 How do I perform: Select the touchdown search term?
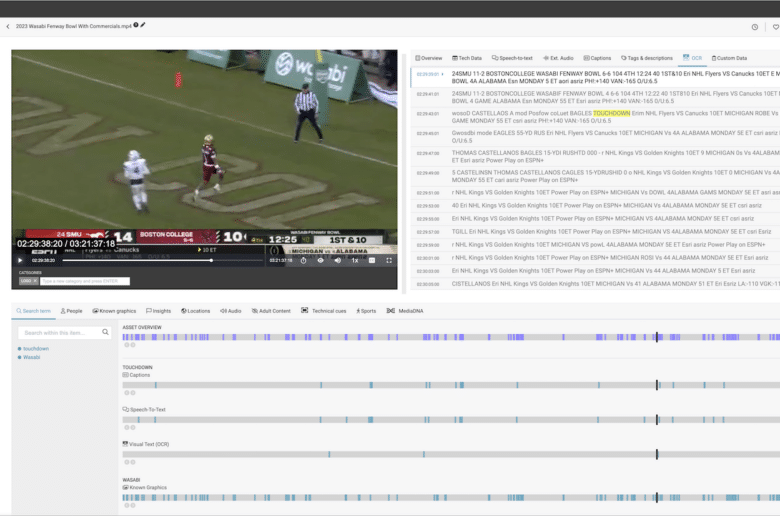(x=36, y=349)
